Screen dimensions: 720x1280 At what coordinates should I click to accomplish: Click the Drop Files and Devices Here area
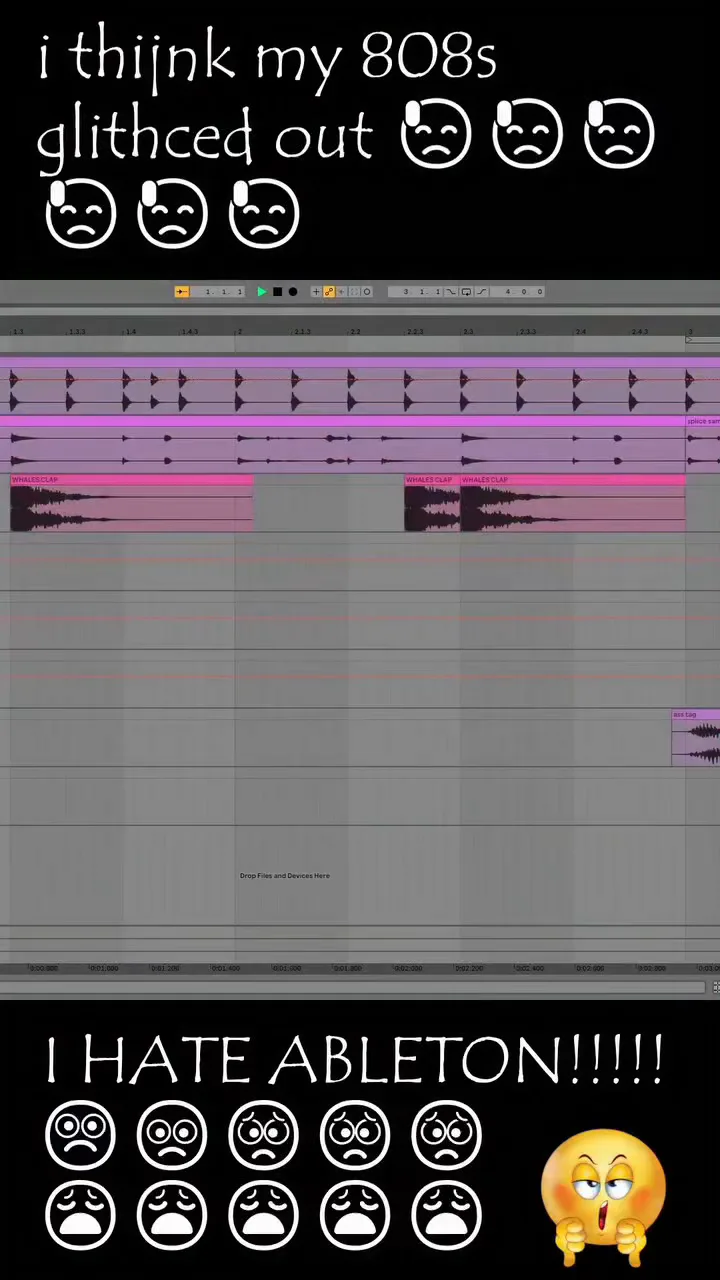285,876
